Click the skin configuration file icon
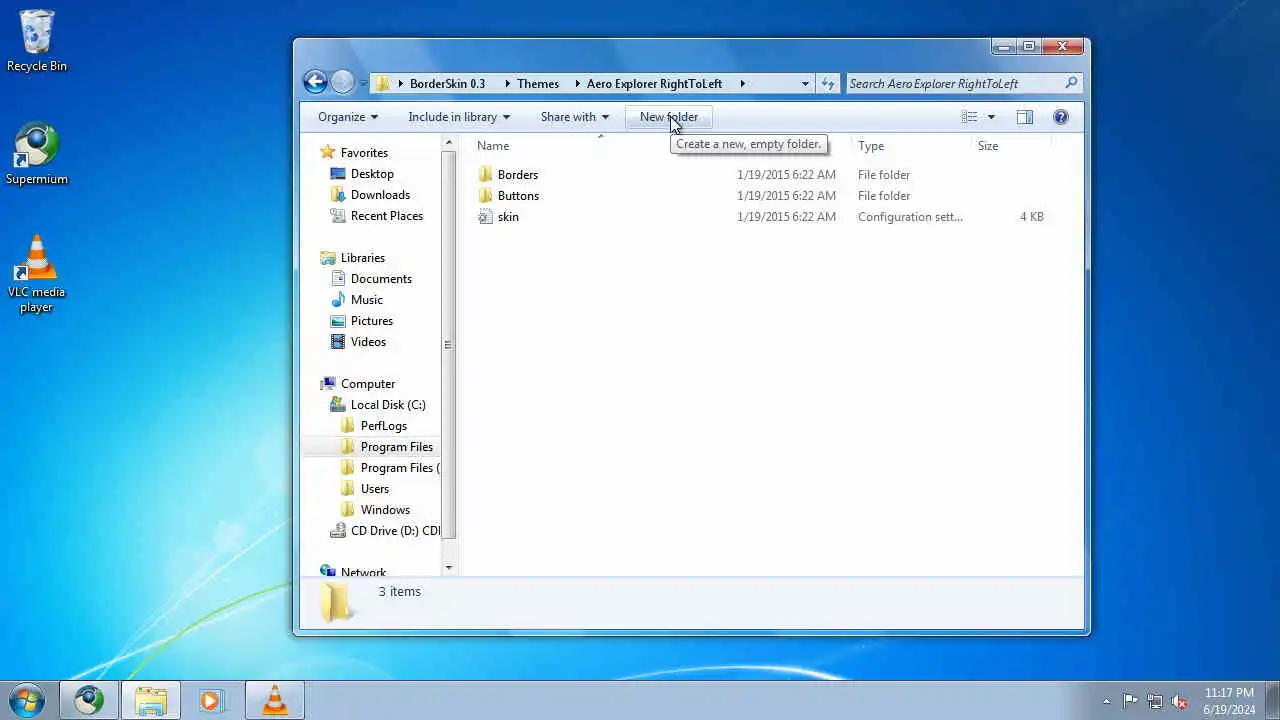The height and width of the screenshot is (720, 1280). [x=485, y=216]
